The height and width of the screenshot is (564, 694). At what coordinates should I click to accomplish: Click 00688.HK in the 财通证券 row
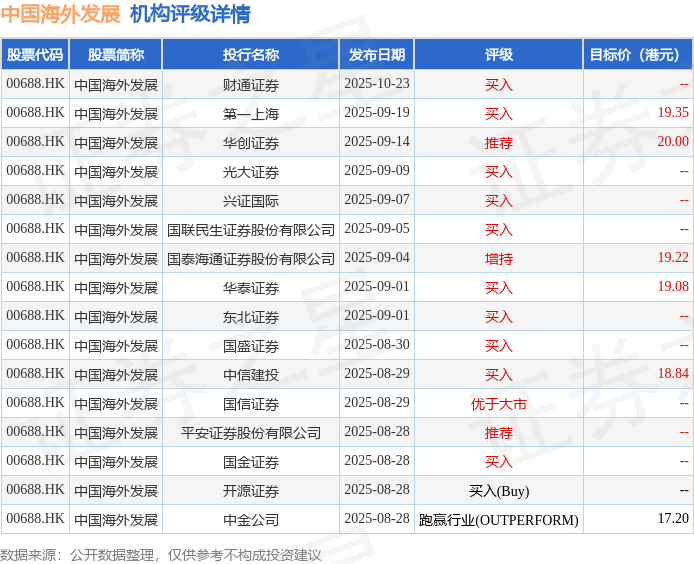35,84
